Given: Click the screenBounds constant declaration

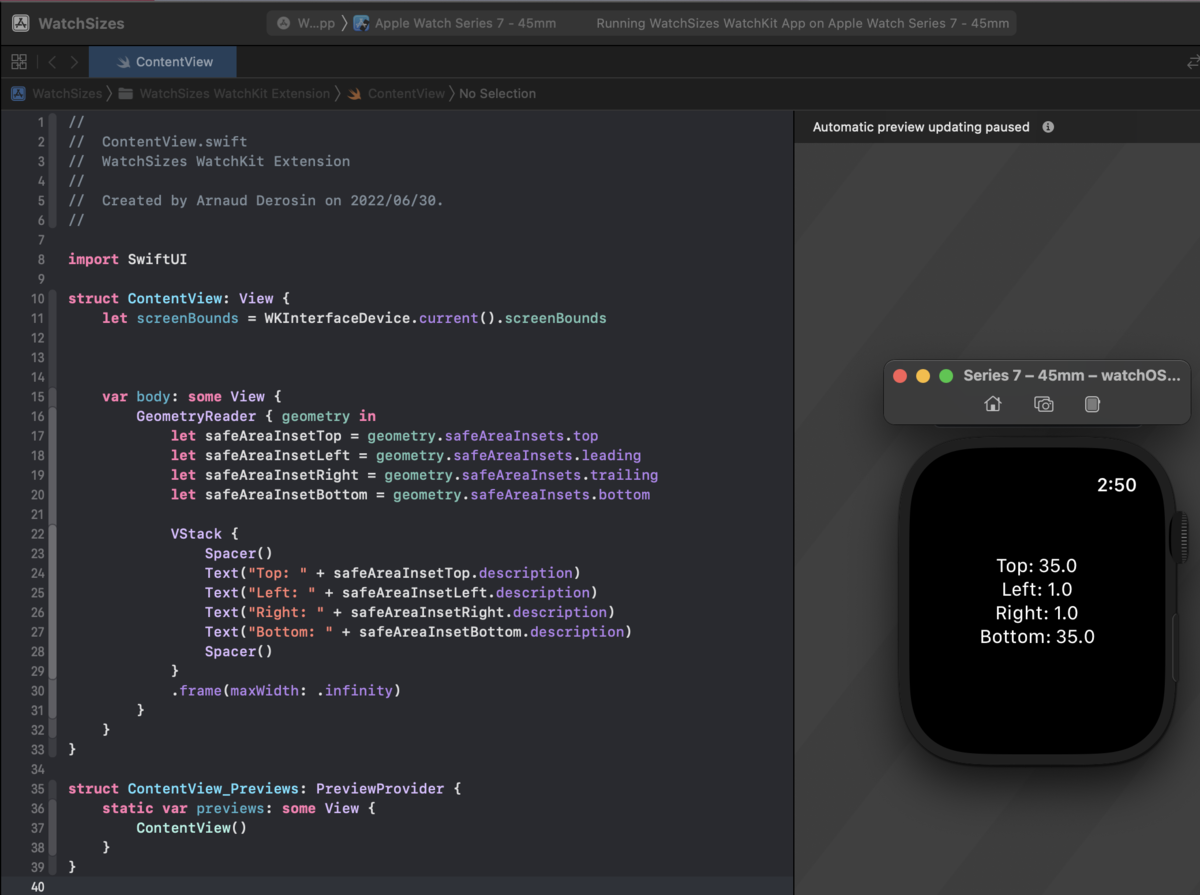Looking at the screenshot, I should 354,318.
